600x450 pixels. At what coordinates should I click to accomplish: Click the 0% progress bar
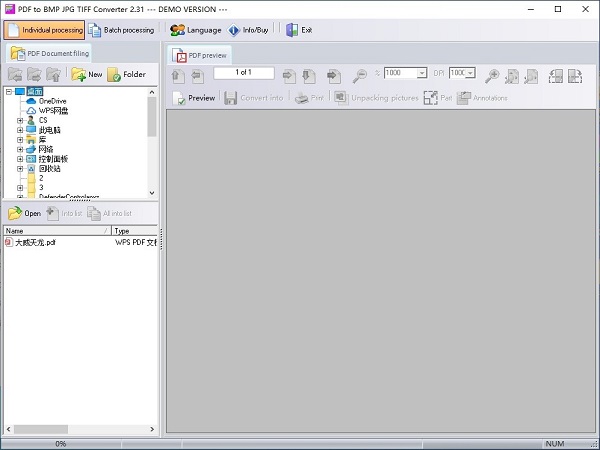pyautogui.click(x=61, y=444)
